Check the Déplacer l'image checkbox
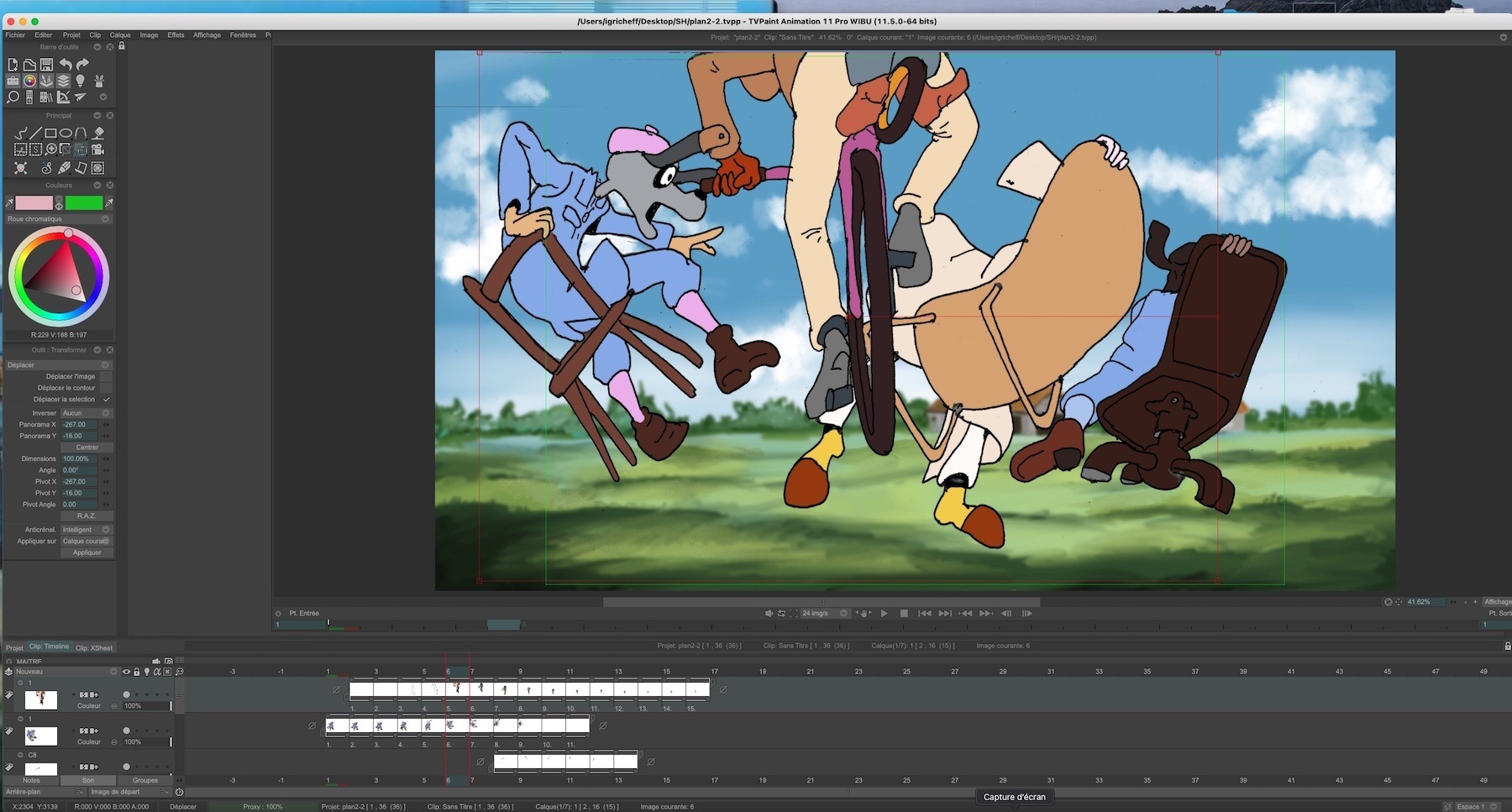The image size is (1512, 812). [106, 376]
